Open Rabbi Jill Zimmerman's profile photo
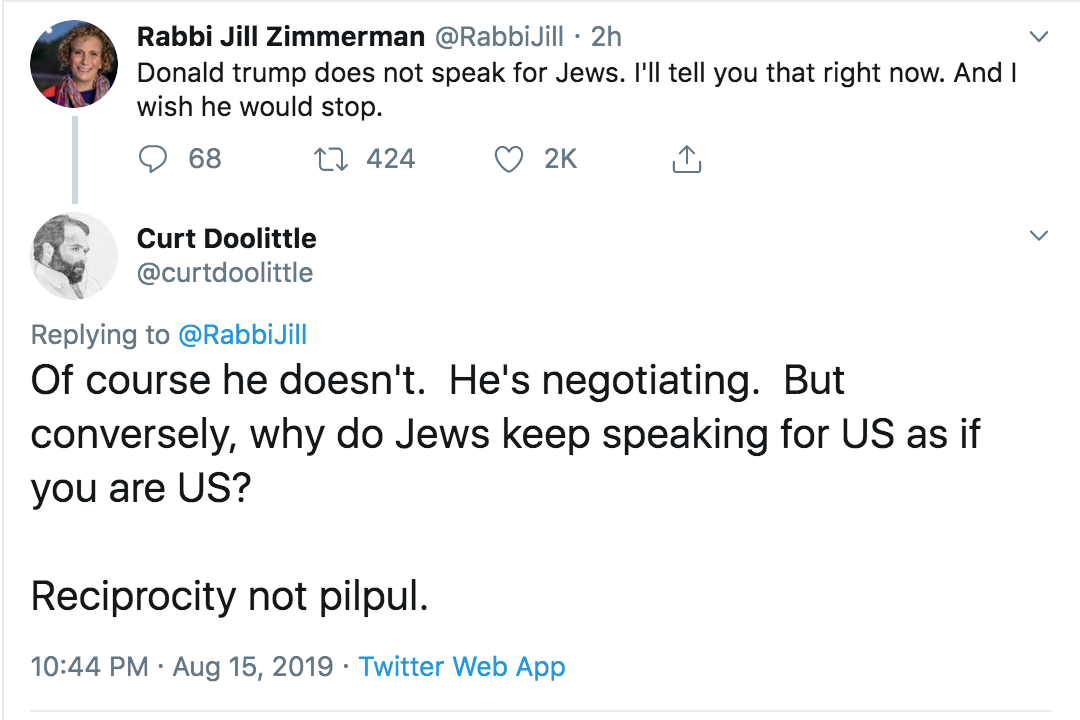Image resolution: width=1080 pixels, height=720 pixels. pos(75,64)
